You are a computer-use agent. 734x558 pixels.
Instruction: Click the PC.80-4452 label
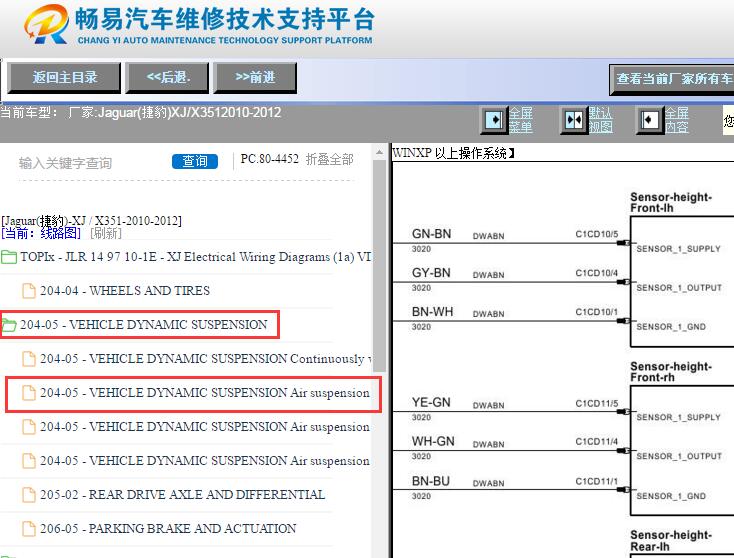(270, 159)
